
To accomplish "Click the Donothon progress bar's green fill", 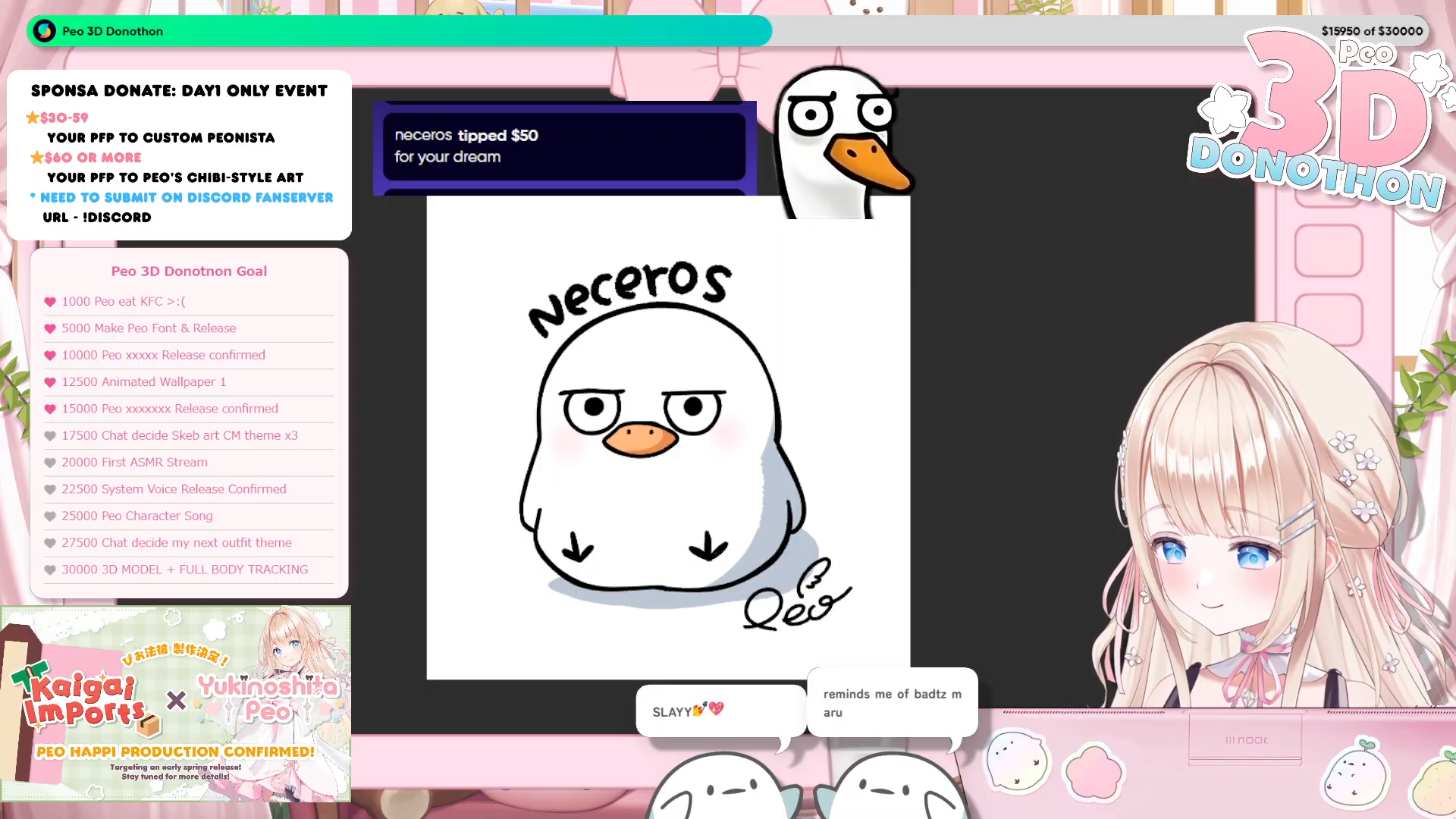I will pos(455,31).
